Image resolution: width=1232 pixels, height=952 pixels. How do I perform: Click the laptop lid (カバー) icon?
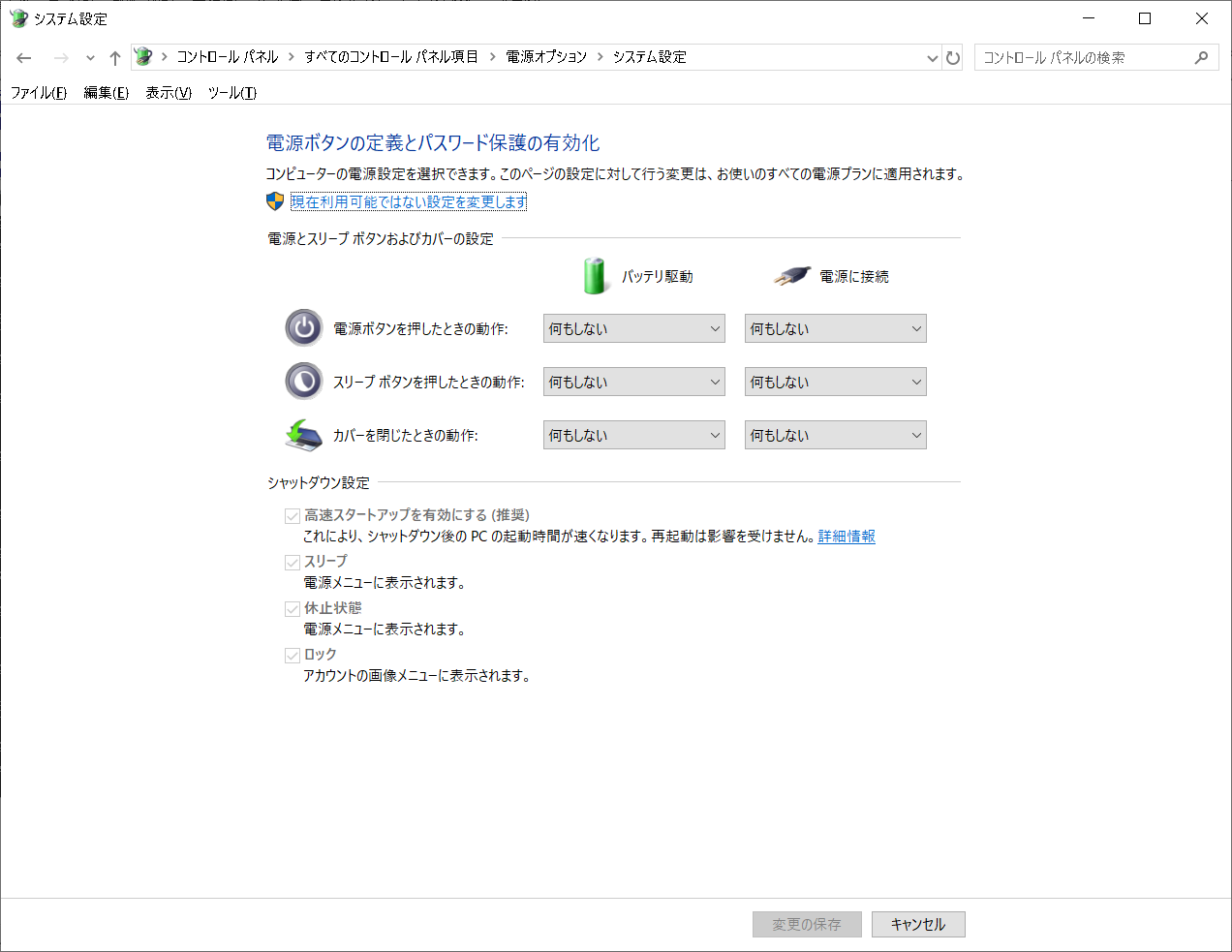(x=303, y=434)
